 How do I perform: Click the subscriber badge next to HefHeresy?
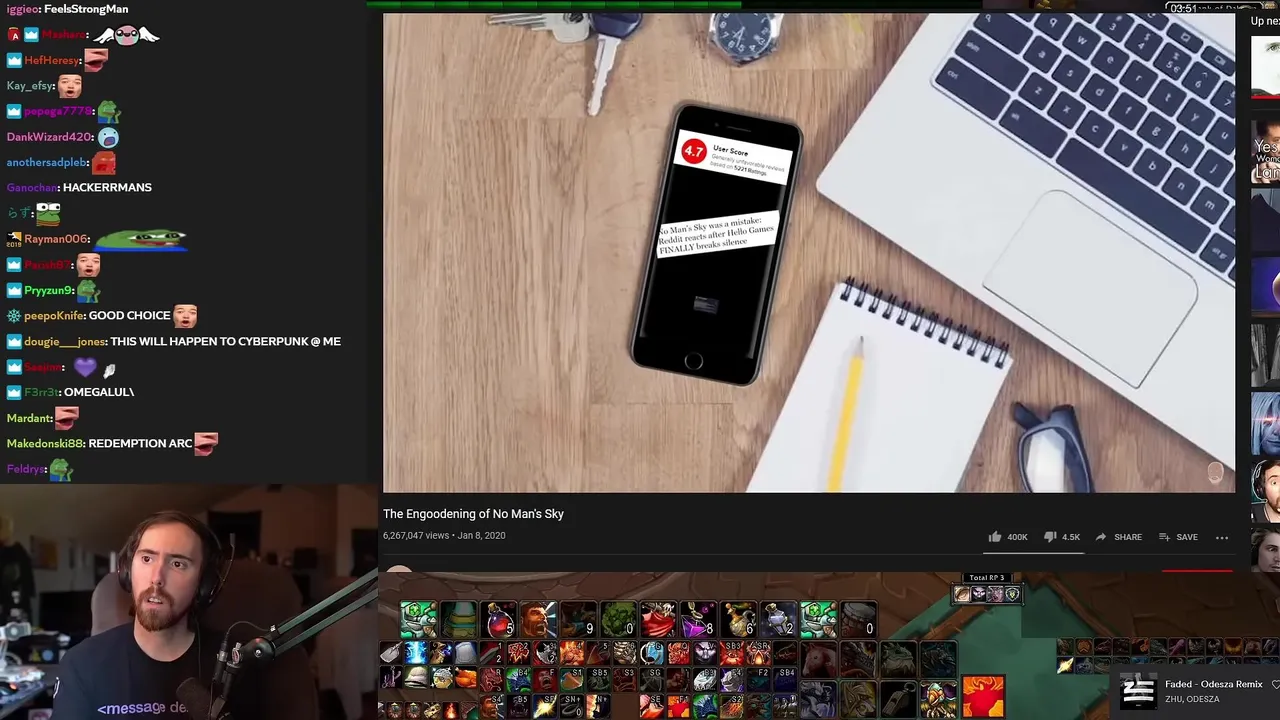(x=14, y=61)
